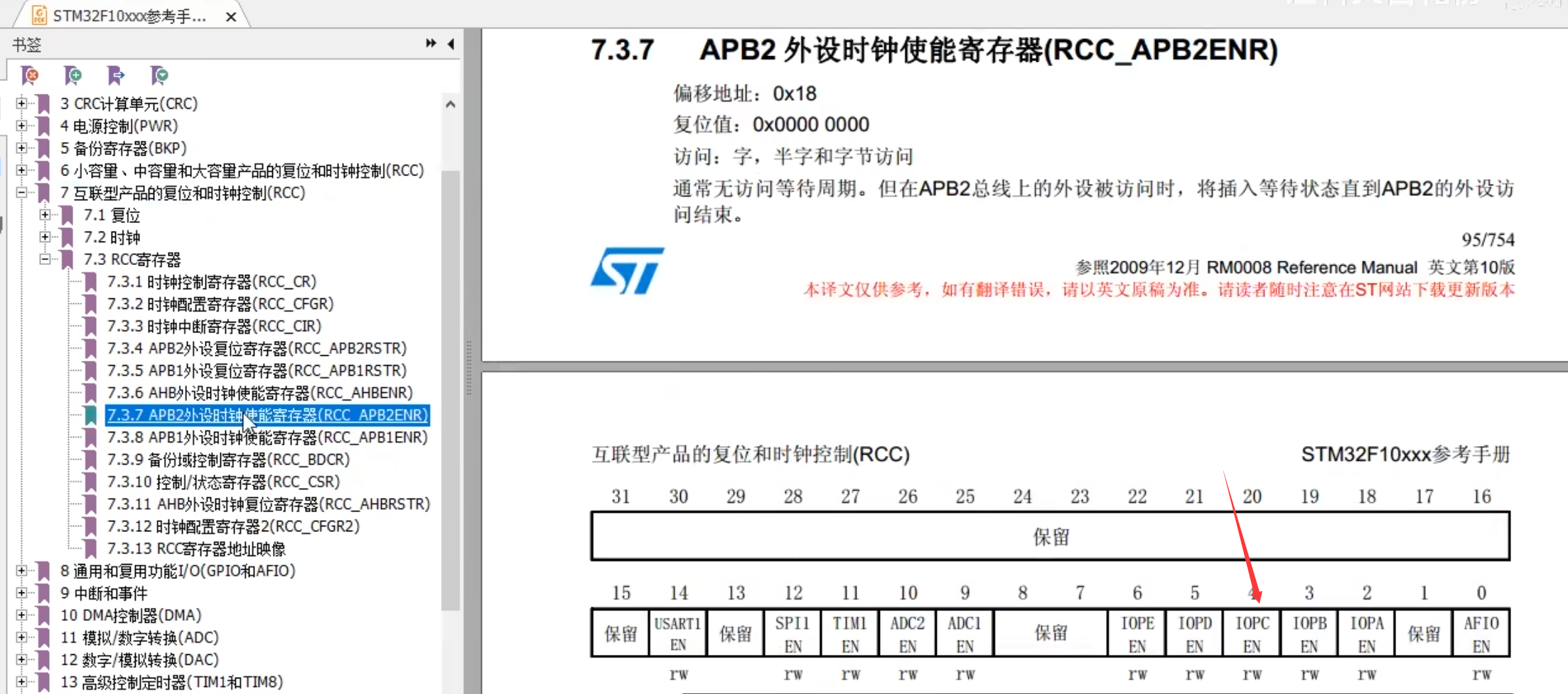Click the bookmarks panel scroll-up arrow
1568x694 pixels.
[450, 104]
